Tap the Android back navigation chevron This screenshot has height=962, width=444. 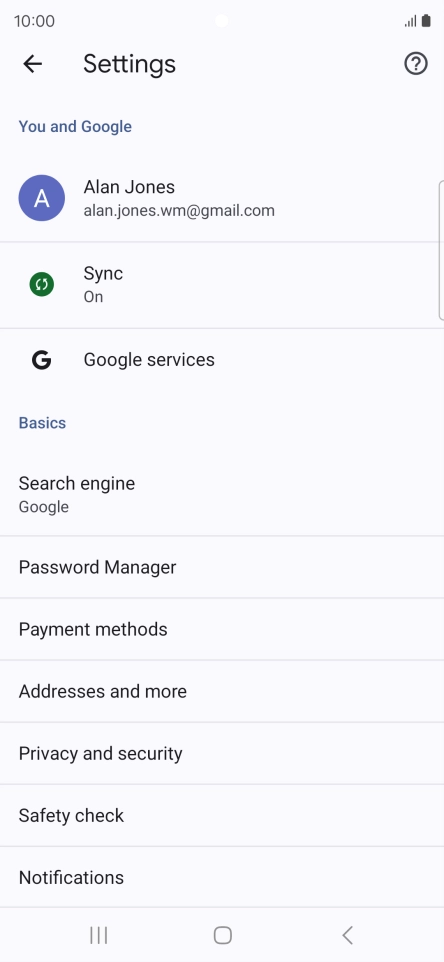tap(347, 935)
